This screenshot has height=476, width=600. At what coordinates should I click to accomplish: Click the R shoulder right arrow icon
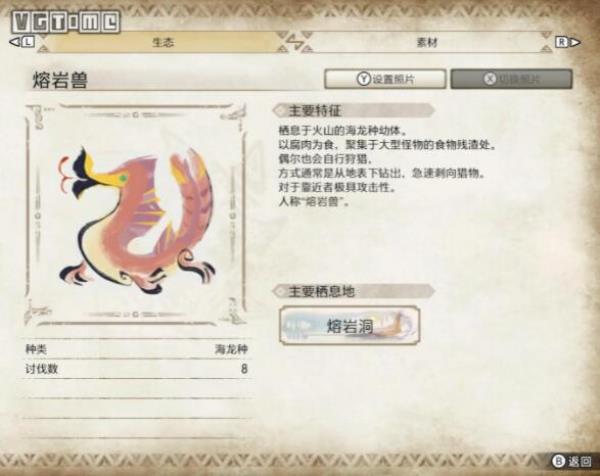(568, 42)
